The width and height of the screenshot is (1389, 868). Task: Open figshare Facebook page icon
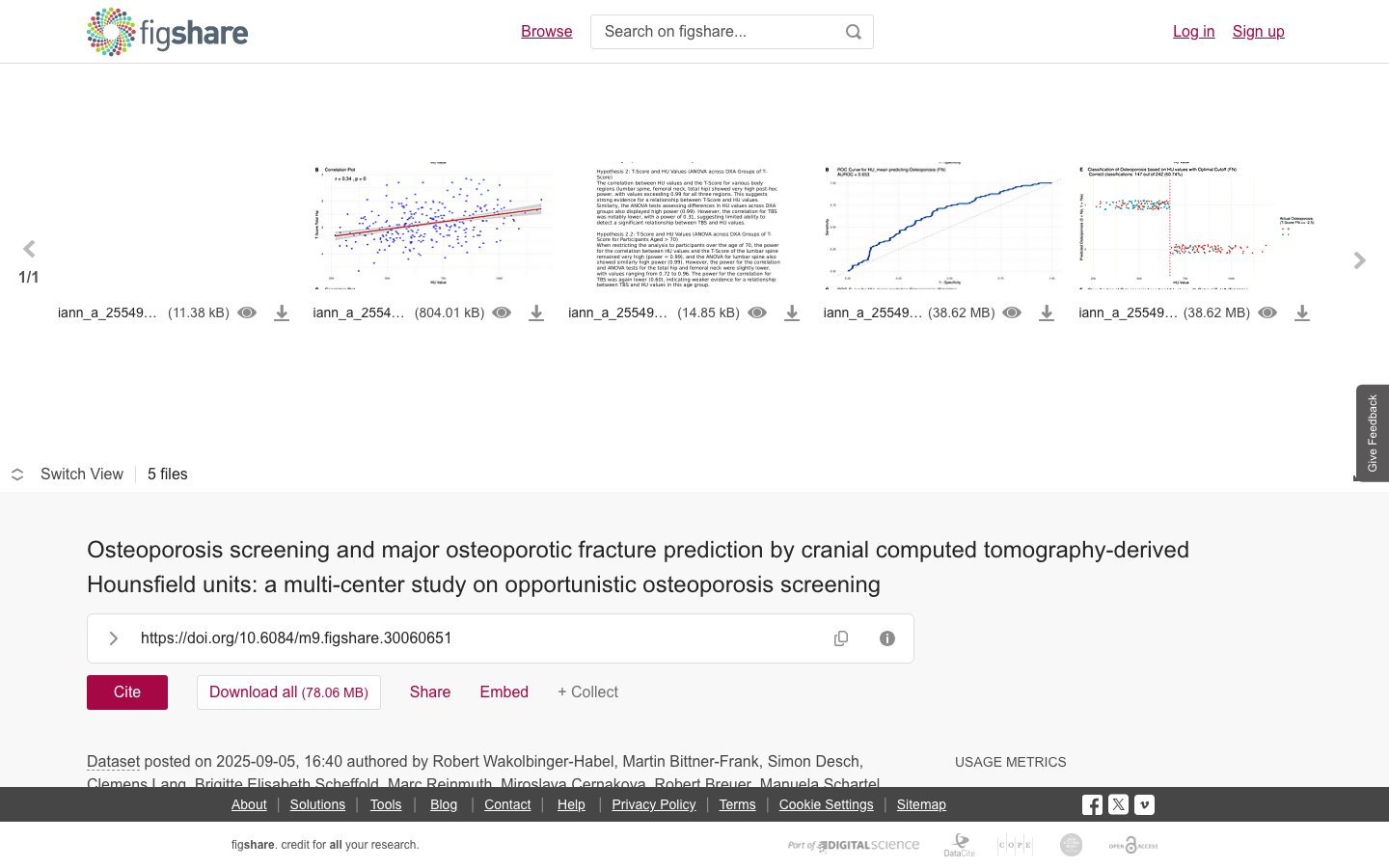click(1092, 804)
